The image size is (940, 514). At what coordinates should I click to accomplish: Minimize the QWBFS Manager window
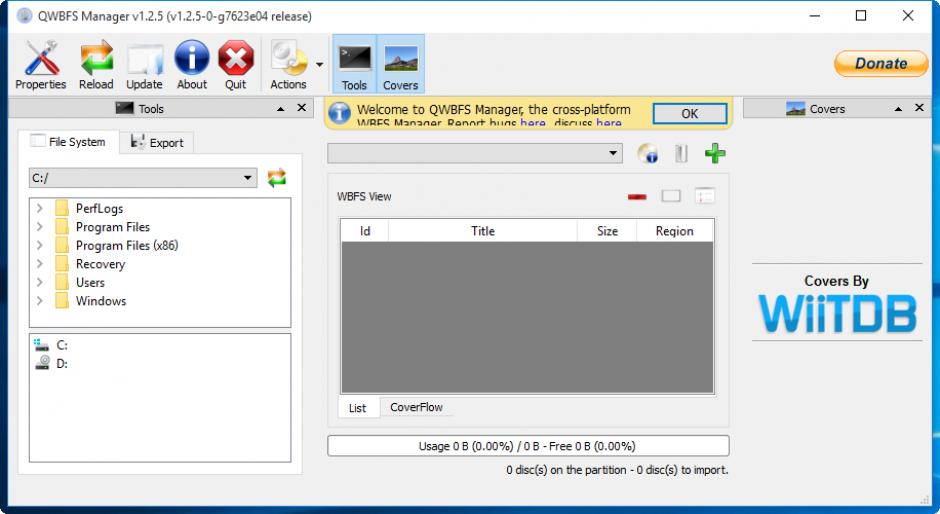pos(814,16)
